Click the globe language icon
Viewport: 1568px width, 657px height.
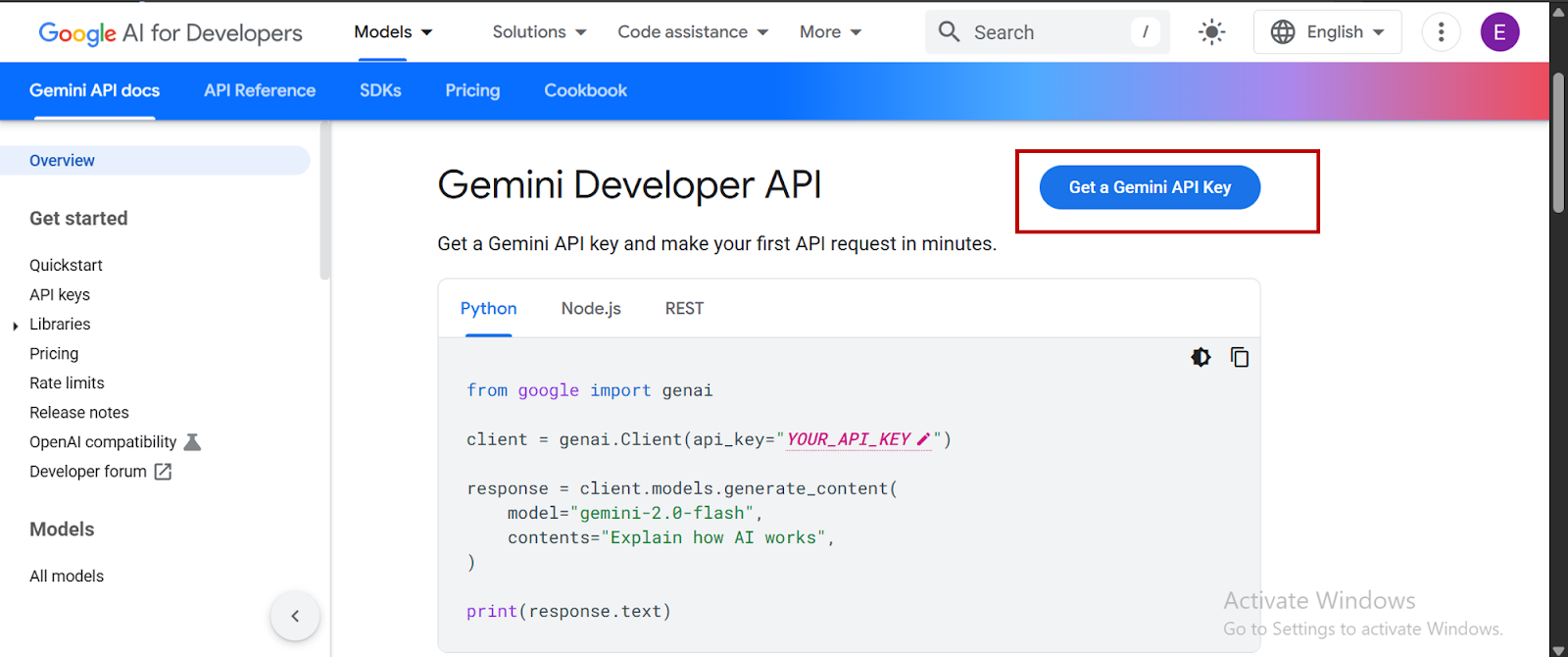[x=1283, y=32]
